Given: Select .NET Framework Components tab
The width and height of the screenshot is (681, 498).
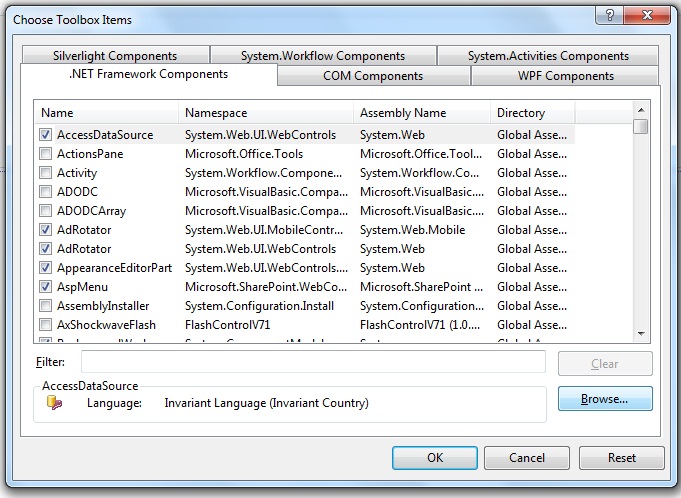Looking at the screenshot, I should (x=149, y=74).
